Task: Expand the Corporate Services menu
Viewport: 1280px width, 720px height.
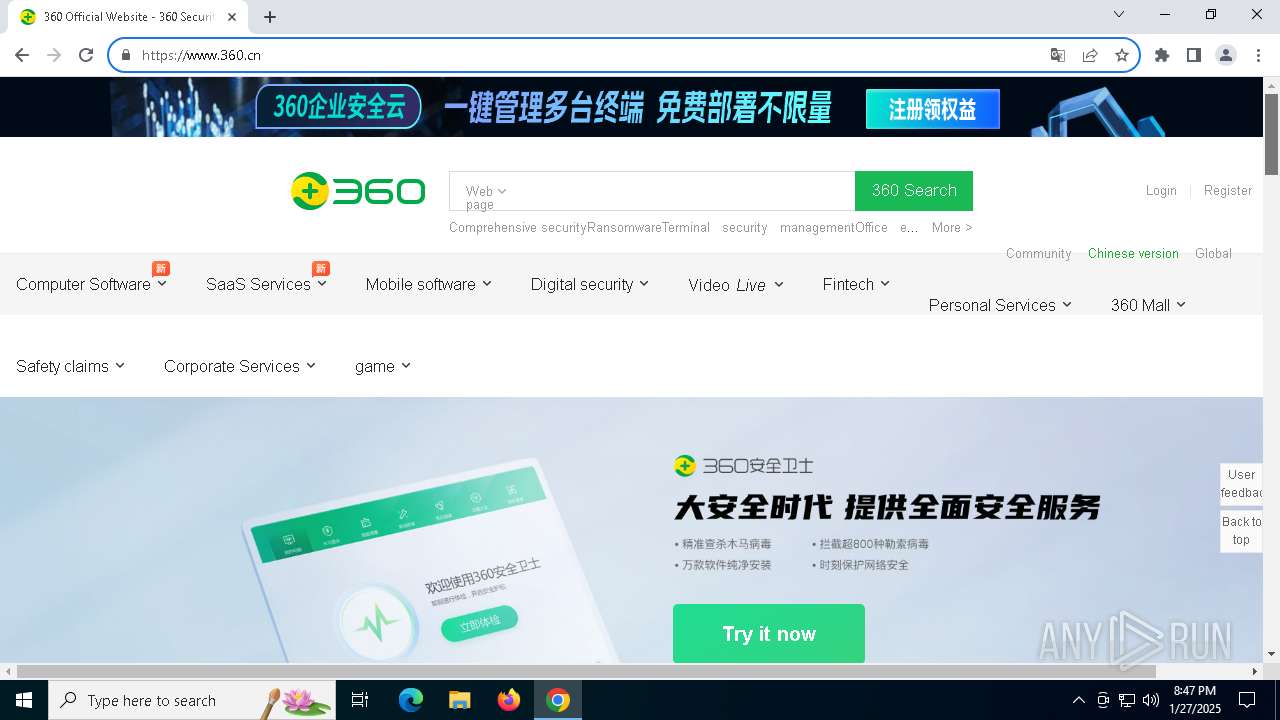Action: pyautogui.click(x=240, y=366)
